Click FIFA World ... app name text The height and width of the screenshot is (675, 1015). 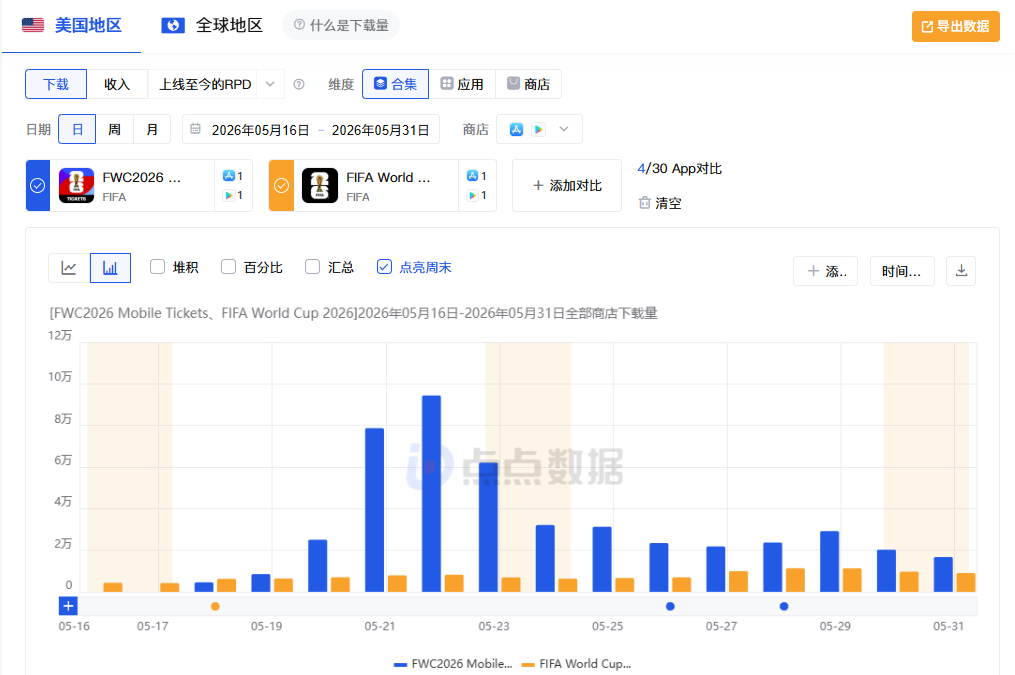[x=388, y=177]
